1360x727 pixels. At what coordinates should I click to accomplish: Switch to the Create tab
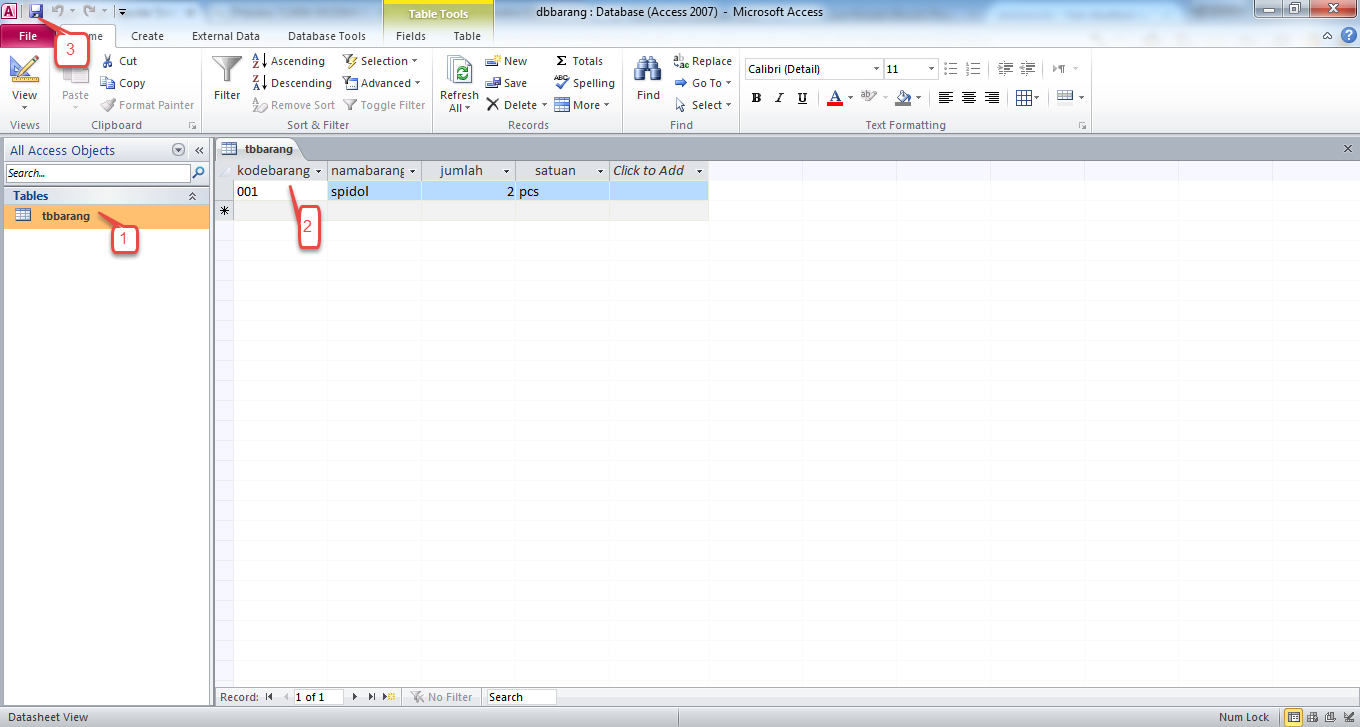click(147, 36)
